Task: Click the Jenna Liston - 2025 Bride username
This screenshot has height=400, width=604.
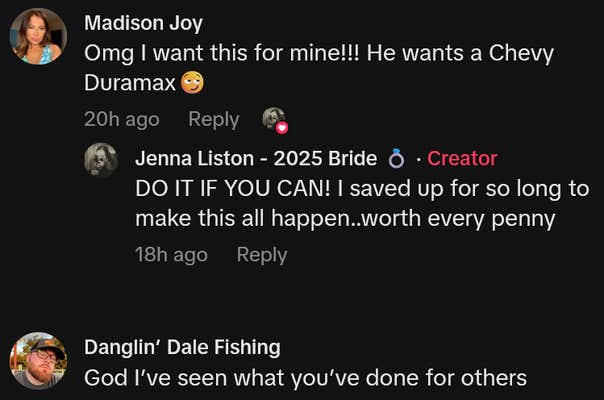Action: click(255, 158)
